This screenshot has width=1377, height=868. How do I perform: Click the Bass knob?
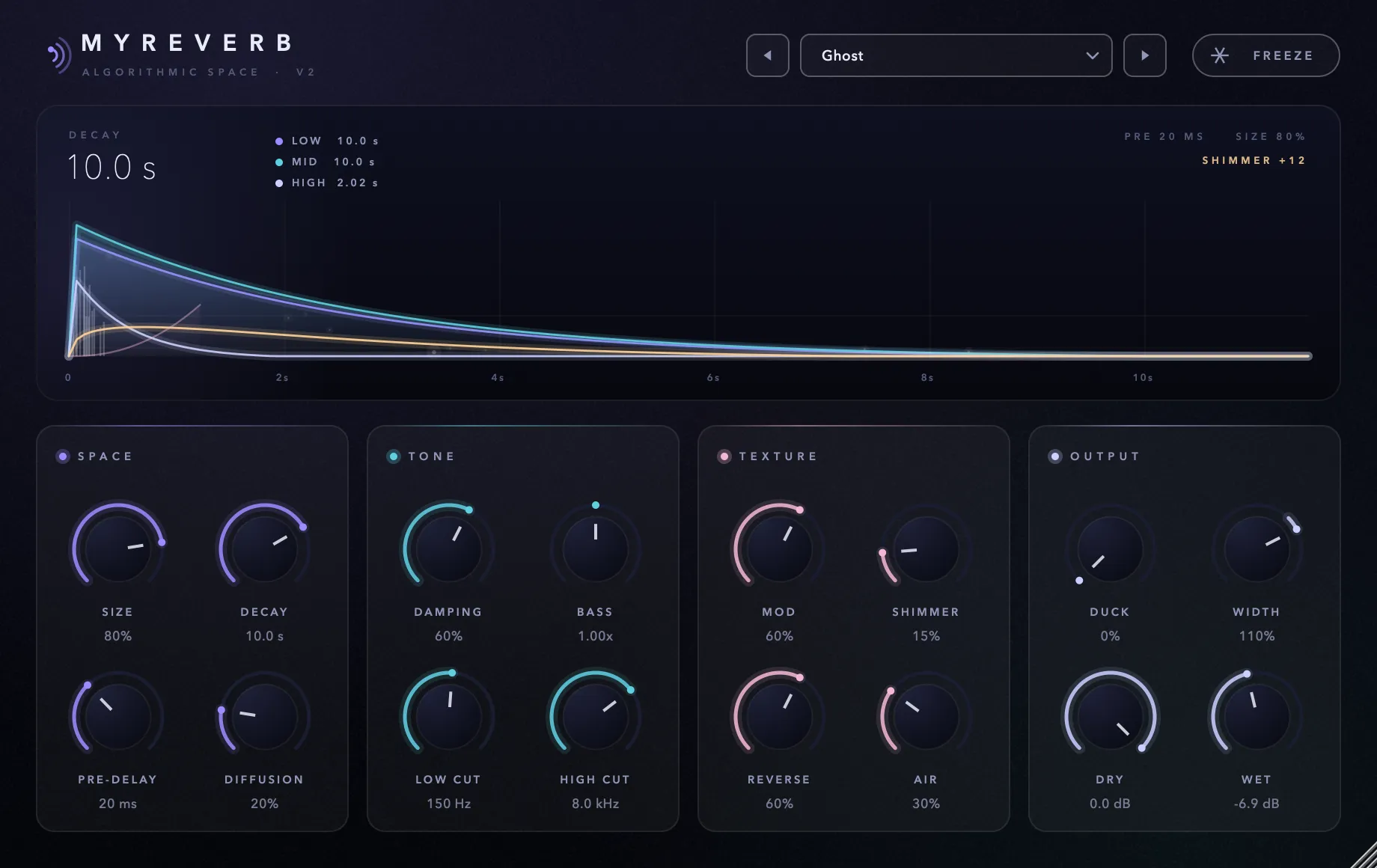(x=595, y=548)
